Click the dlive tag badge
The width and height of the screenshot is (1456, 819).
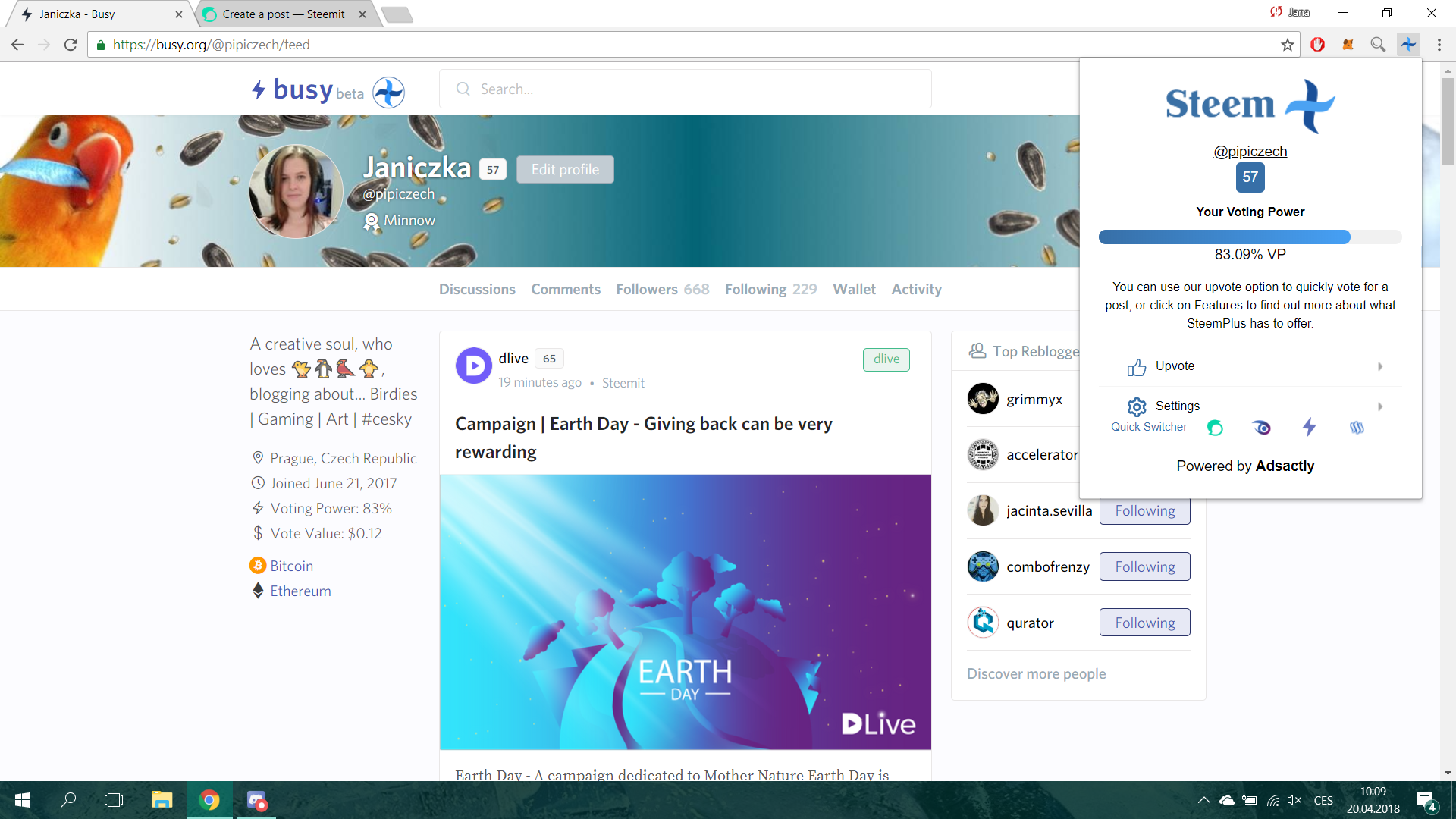point(886,359)
